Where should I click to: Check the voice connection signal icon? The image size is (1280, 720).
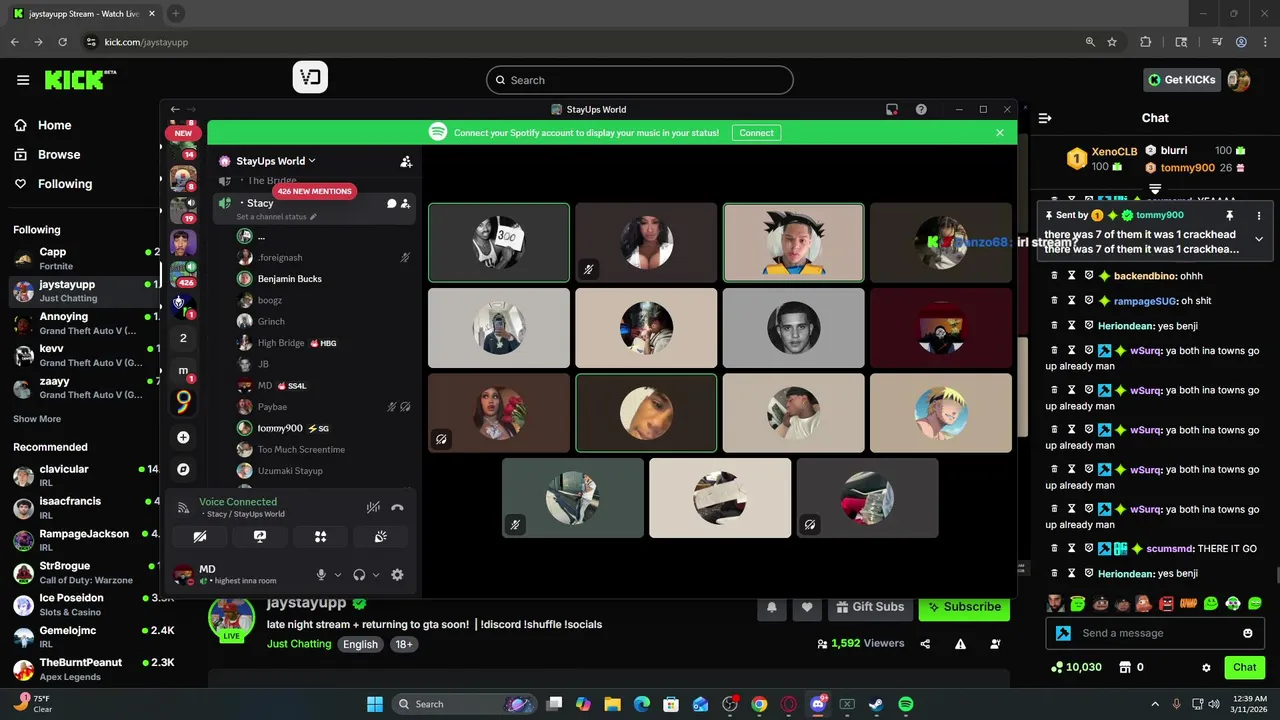click(x=183, y=507)
